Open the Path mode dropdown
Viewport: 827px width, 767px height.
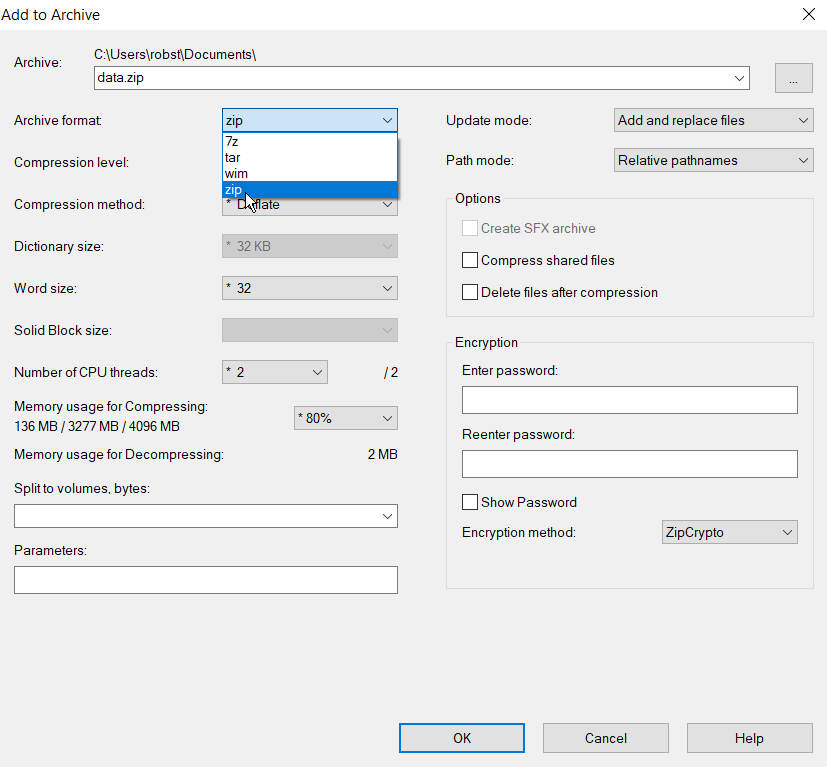[714, 160]
